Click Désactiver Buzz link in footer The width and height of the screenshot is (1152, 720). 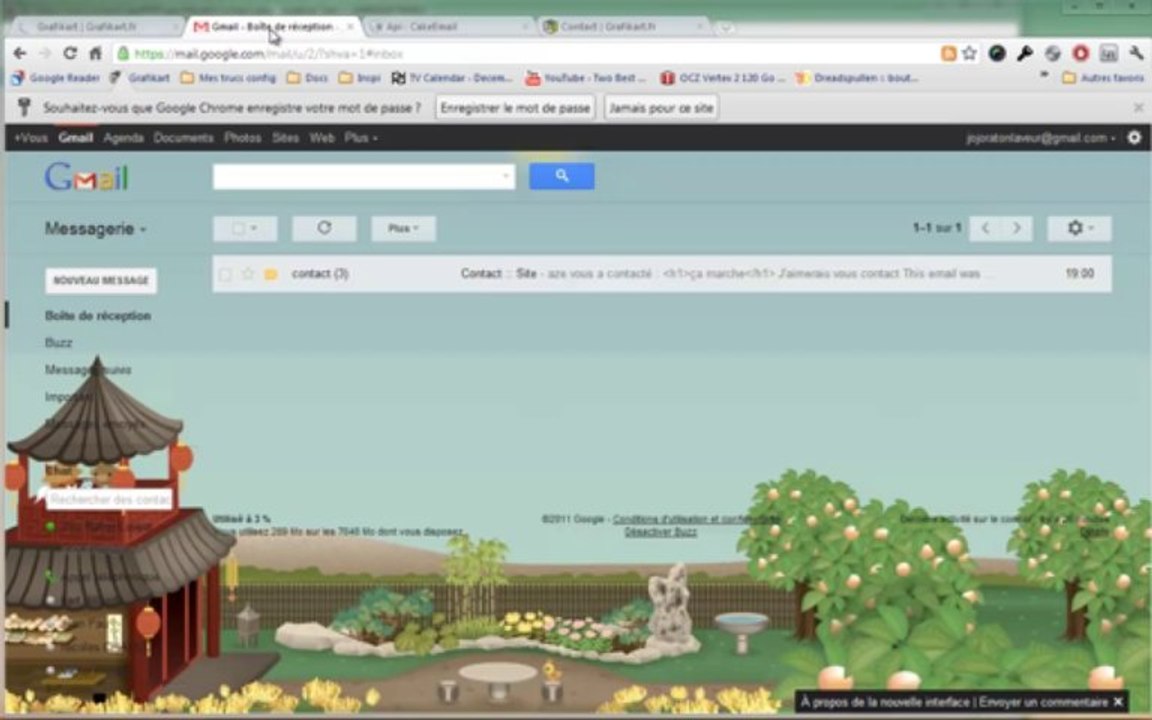tap(660, 532)
